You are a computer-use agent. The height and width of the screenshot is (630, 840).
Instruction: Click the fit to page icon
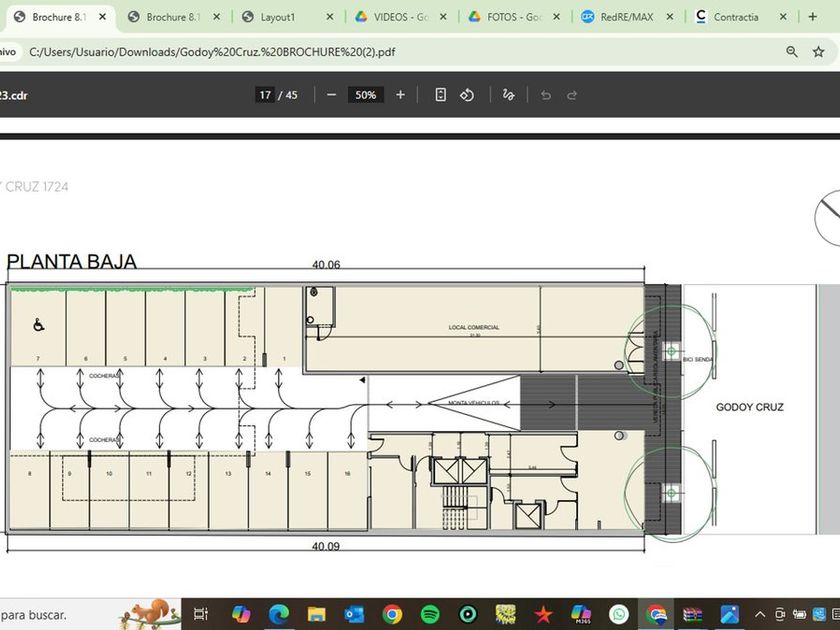pos(440,95)
